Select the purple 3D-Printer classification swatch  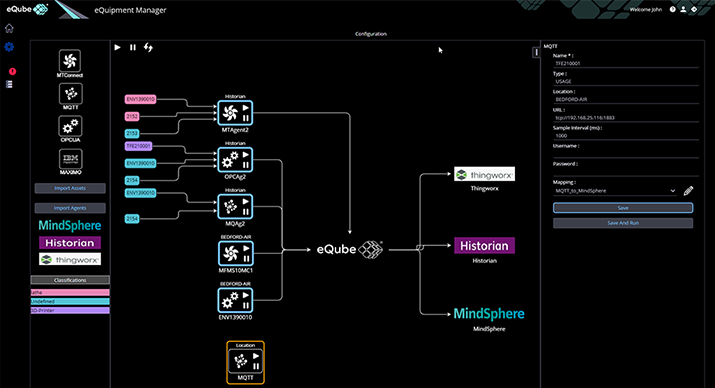pos(70,310)
